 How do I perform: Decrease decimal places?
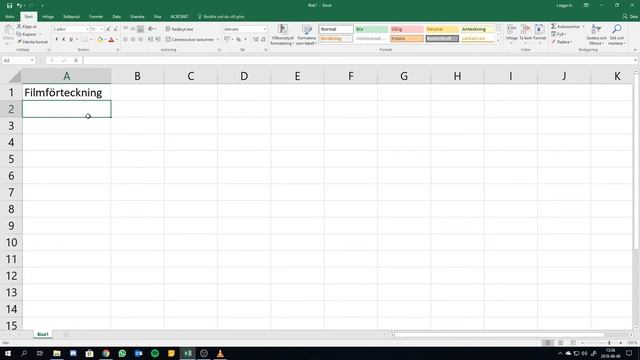(263, 40)
